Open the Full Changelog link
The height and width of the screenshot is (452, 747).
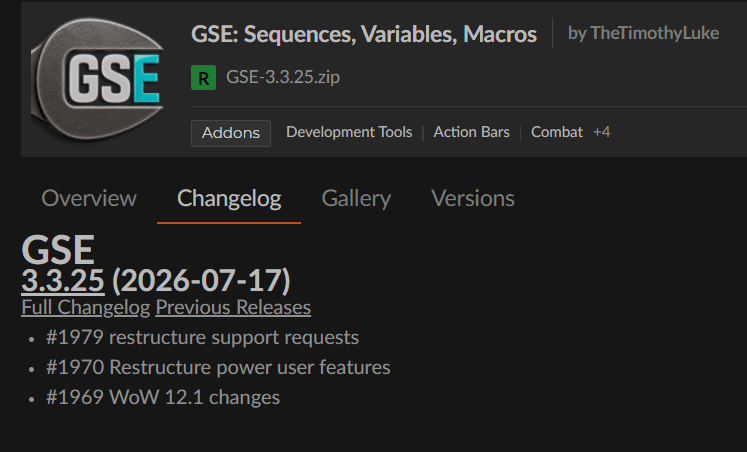[x=86, y=307]
